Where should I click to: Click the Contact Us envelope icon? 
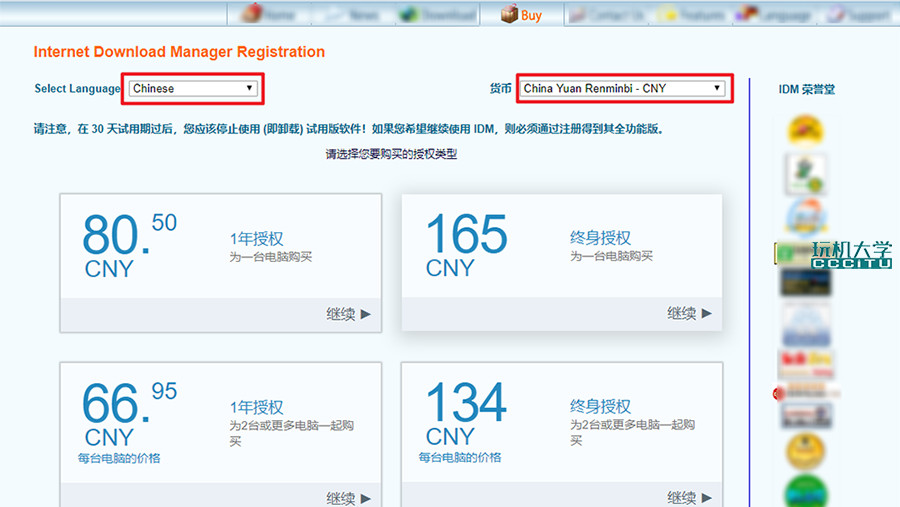(578, 14)
